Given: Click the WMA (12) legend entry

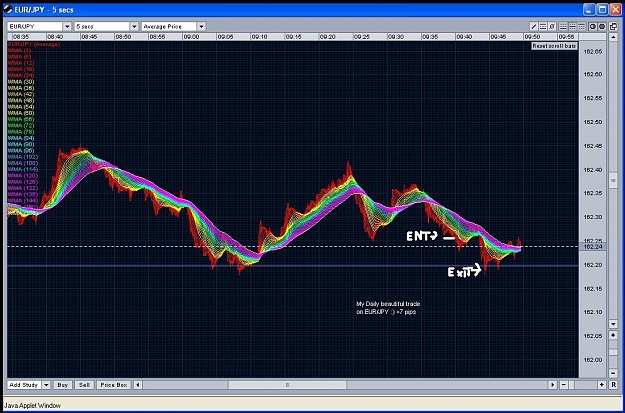Looking at the screenshot, I should click(21, 63).
